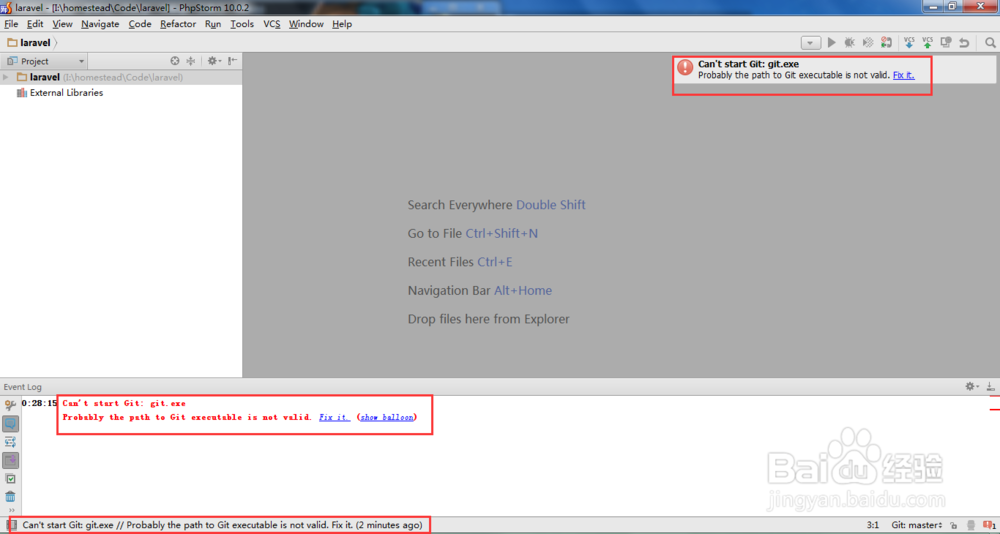Click laravel breadcrumb in navigation bar
The width and height of the screenshot is (1000, 534).
[35, 43]
